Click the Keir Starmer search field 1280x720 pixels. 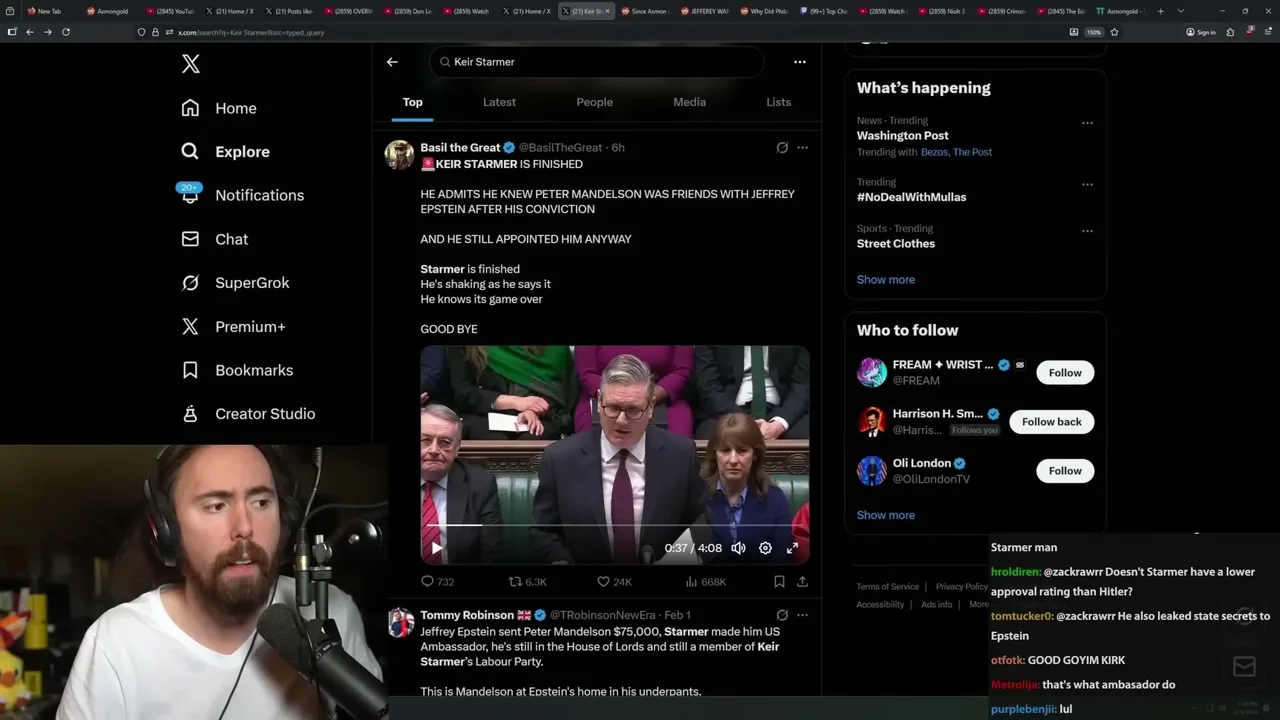(597, 62)
